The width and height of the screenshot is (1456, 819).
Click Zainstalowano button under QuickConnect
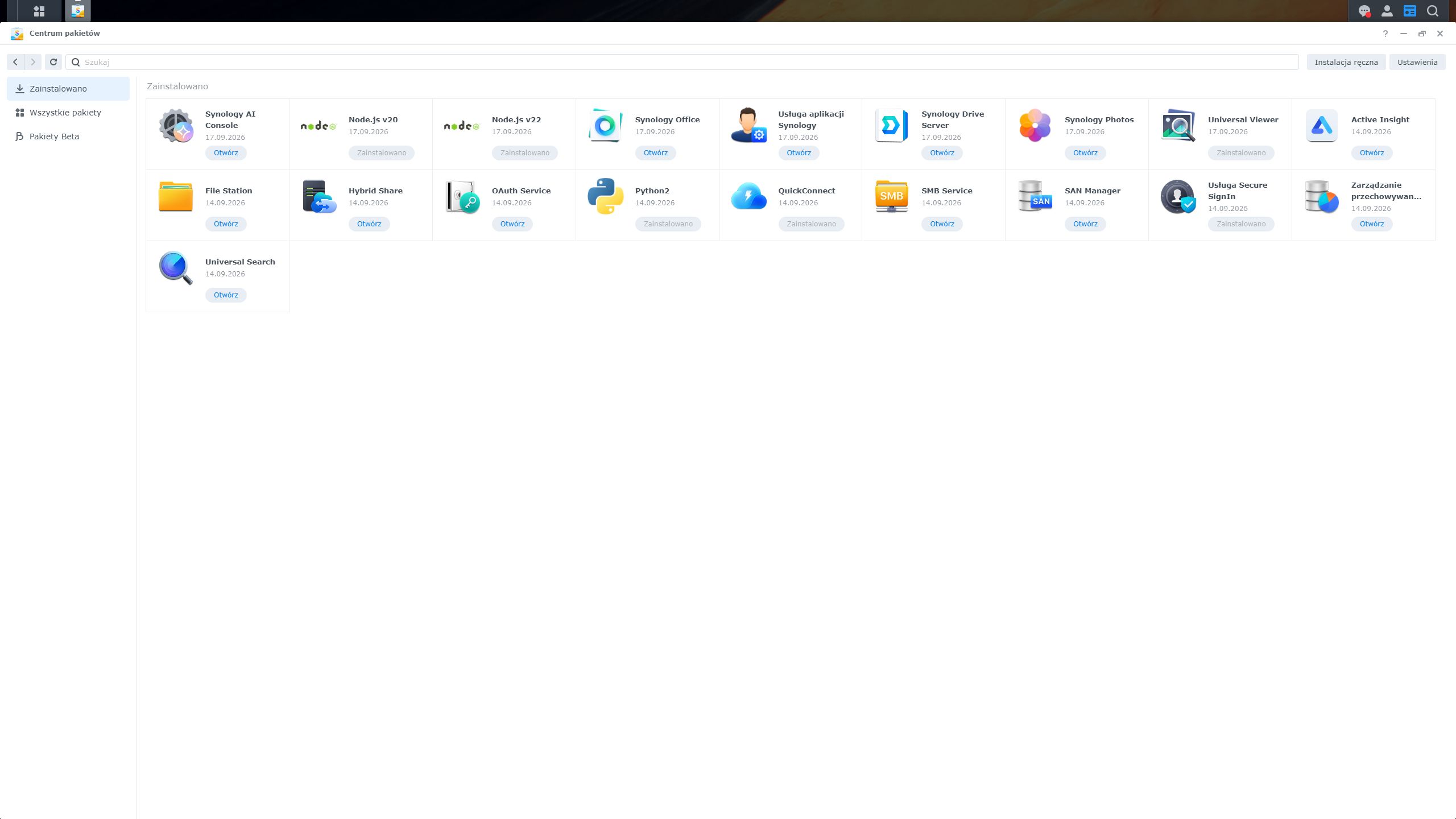(812, 224)
